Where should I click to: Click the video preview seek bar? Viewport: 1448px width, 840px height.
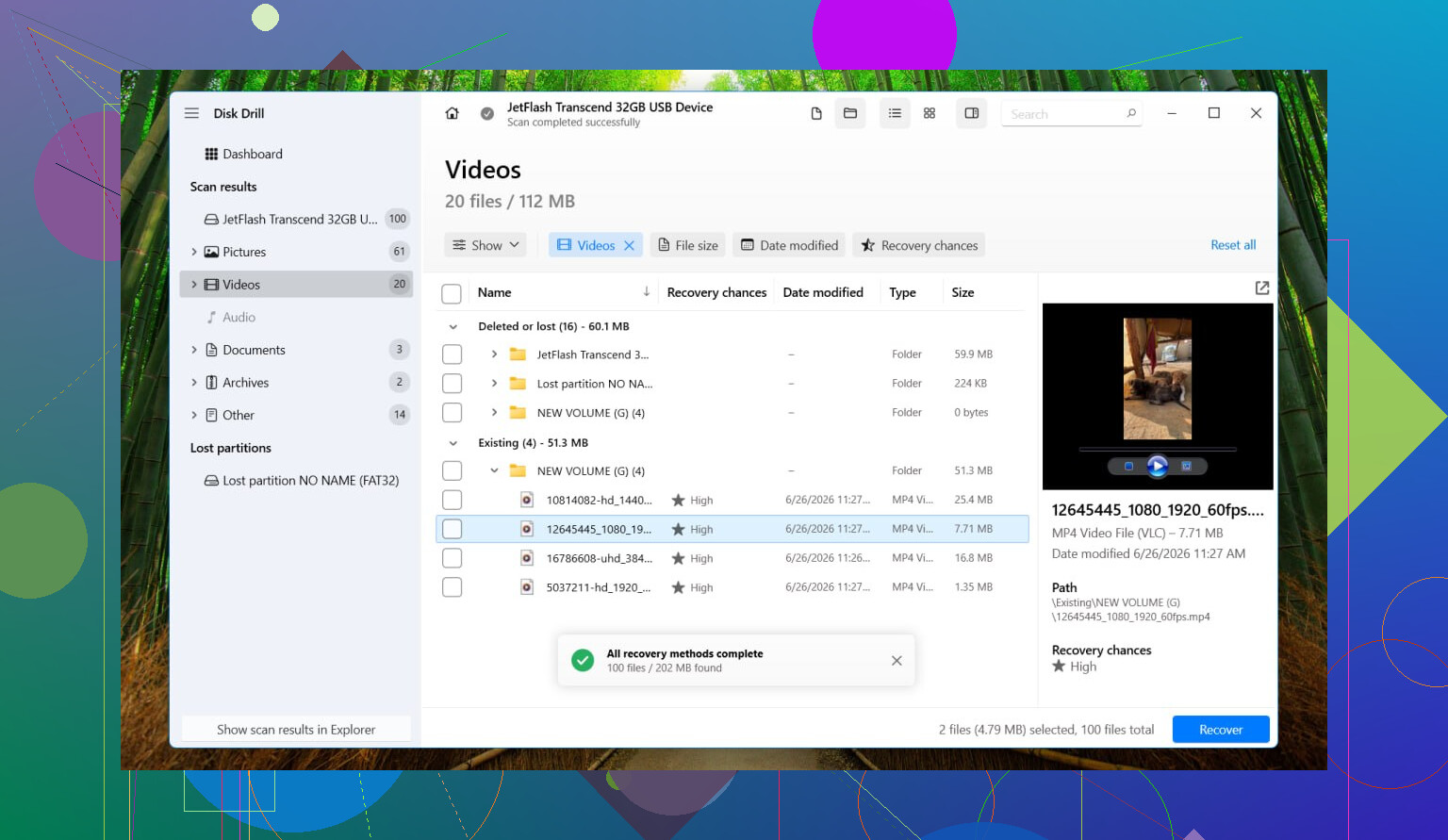(1158, 449)
